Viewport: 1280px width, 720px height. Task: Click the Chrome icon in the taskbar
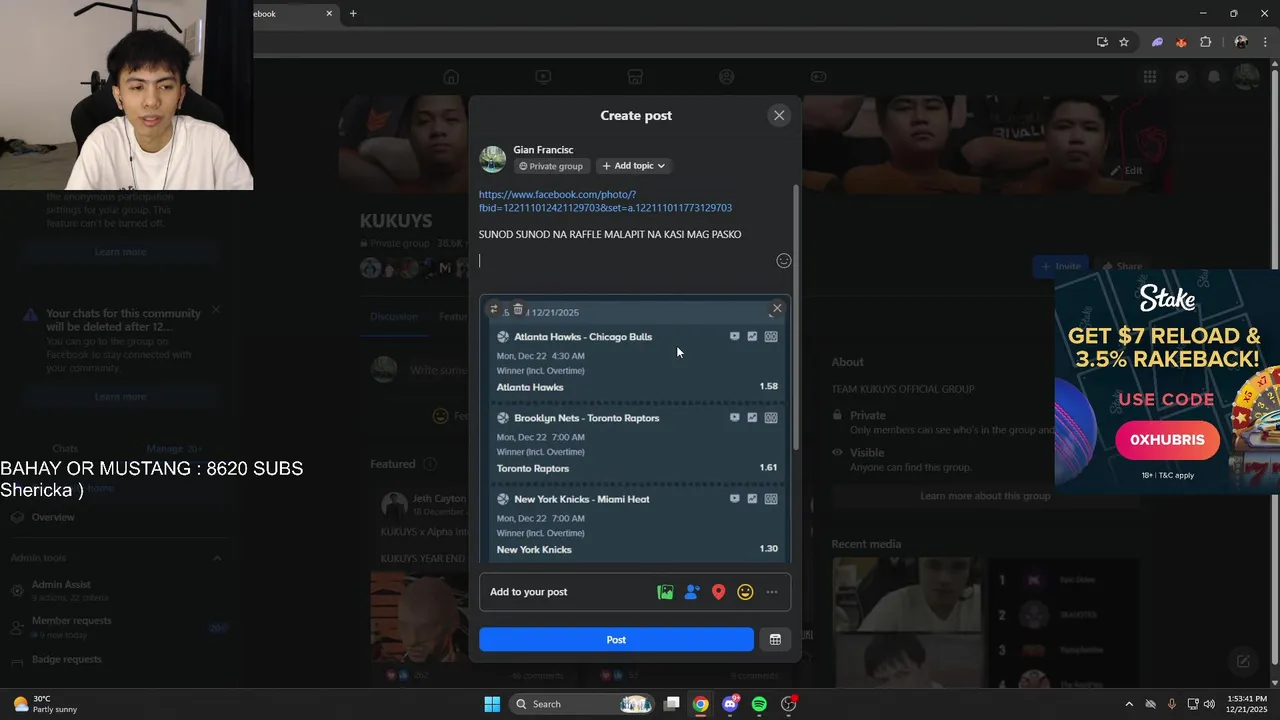[701, 704]
